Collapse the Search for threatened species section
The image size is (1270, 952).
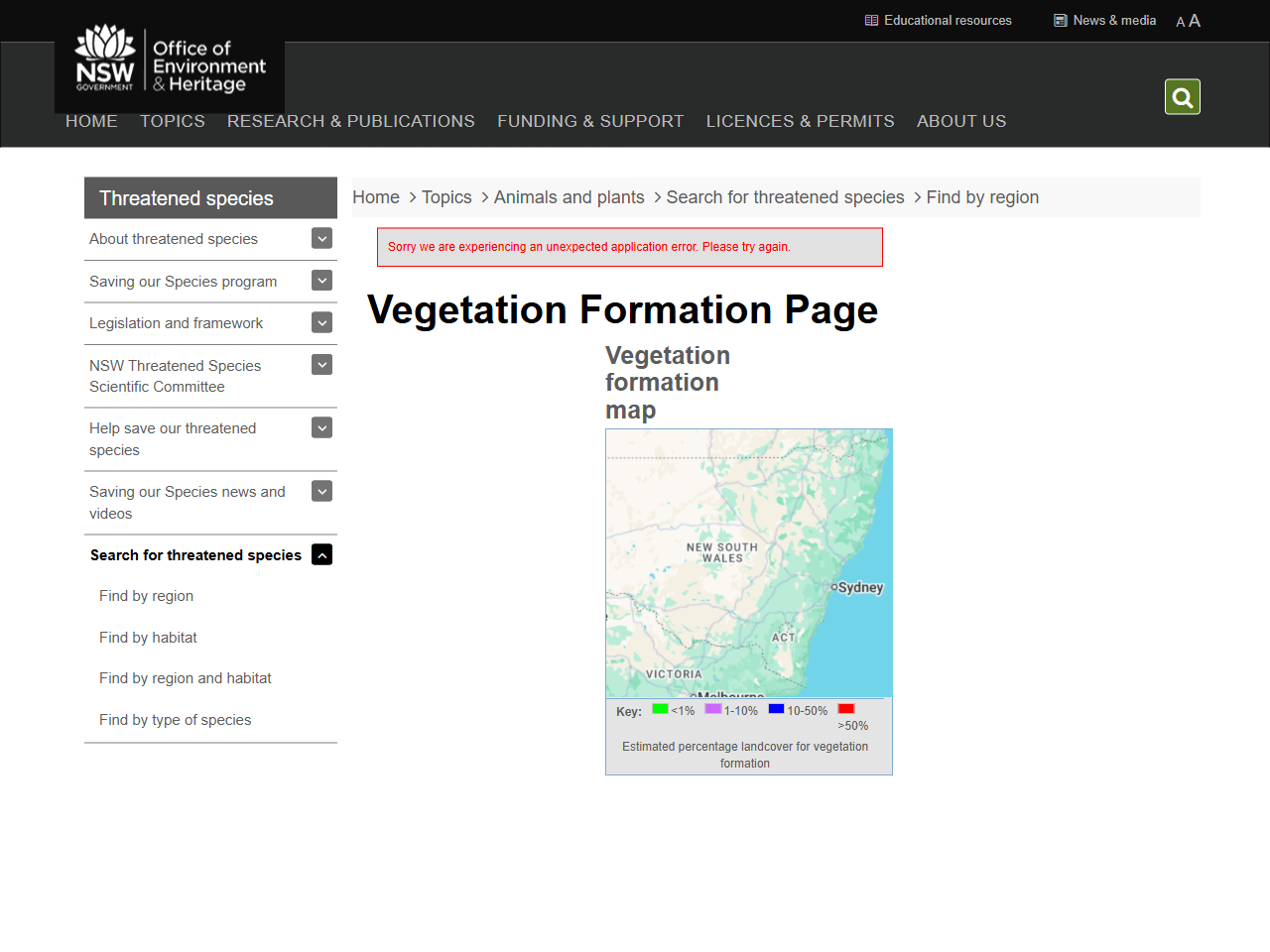click(321, 554)
